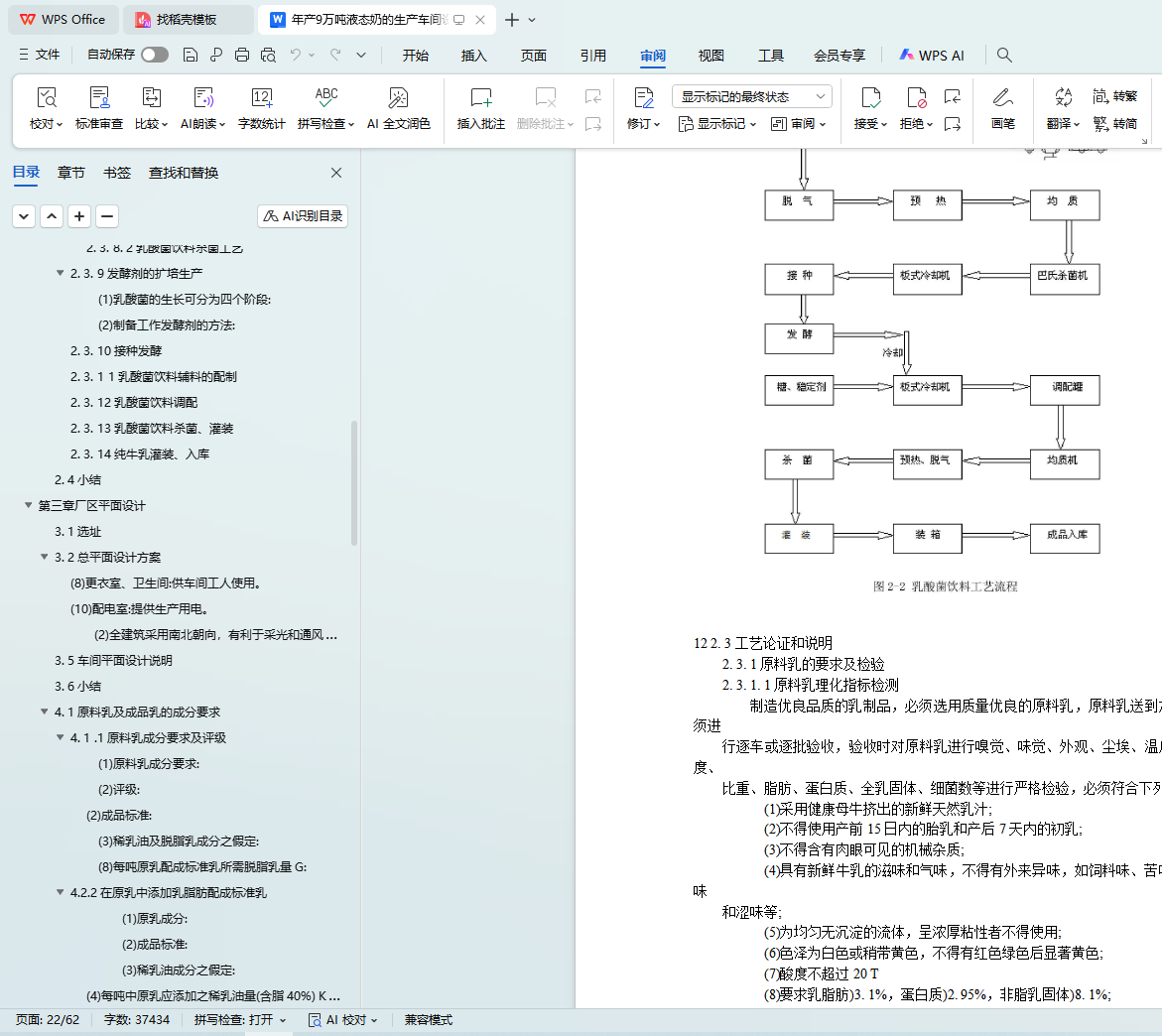This screenshot has height=1036, width=1162.
Task: Convert text with 繁转简
Action: tap(1114, 124)
